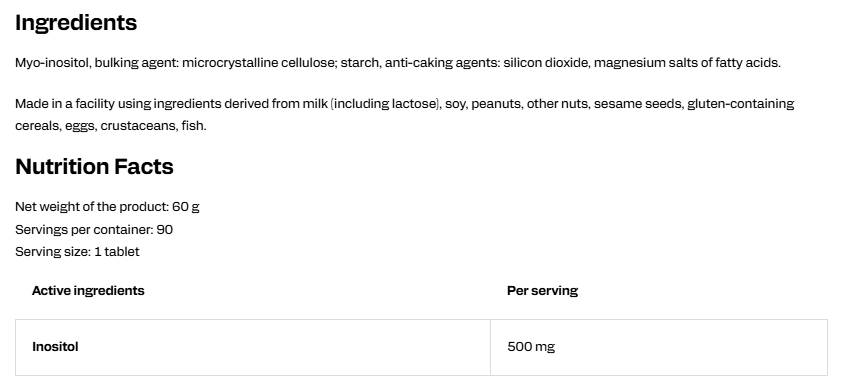This screenshot has width=843, height=390.
Task: Click the words silicon dioxide
Action: [x=546, y=63]
